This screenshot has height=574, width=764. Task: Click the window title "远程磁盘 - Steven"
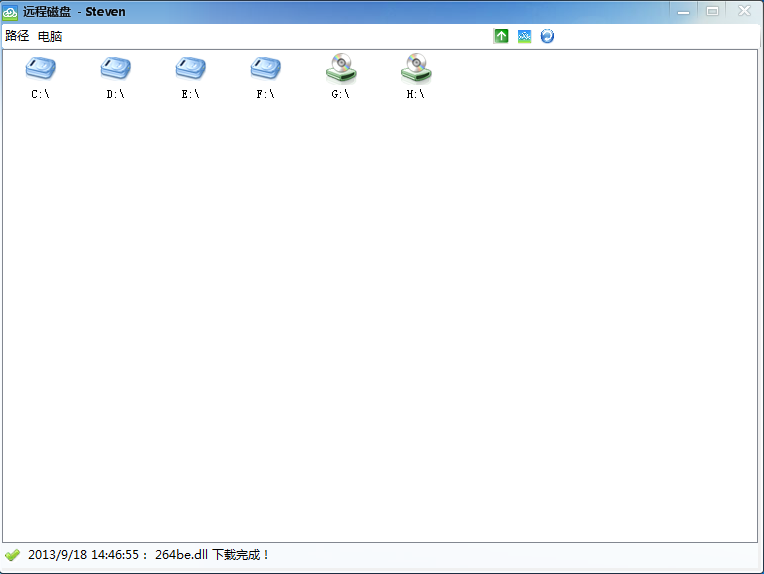coord(74,12)
